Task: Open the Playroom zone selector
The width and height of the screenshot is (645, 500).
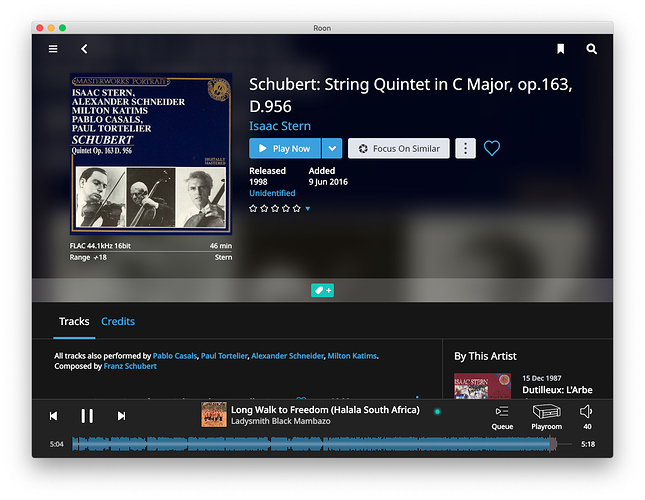Action: pyautogui.click(x=547, y=417)
